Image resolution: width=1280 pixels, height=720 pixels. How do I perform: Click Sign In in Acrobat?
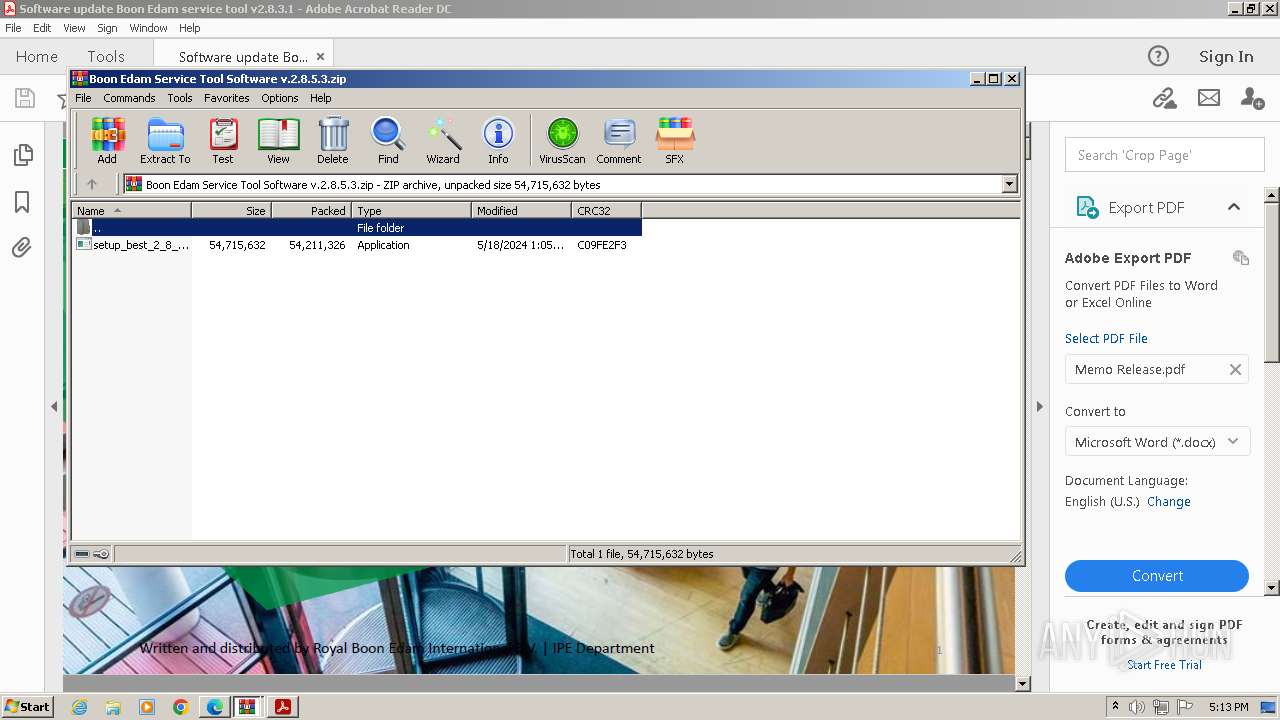click(x=1226, y=56)
